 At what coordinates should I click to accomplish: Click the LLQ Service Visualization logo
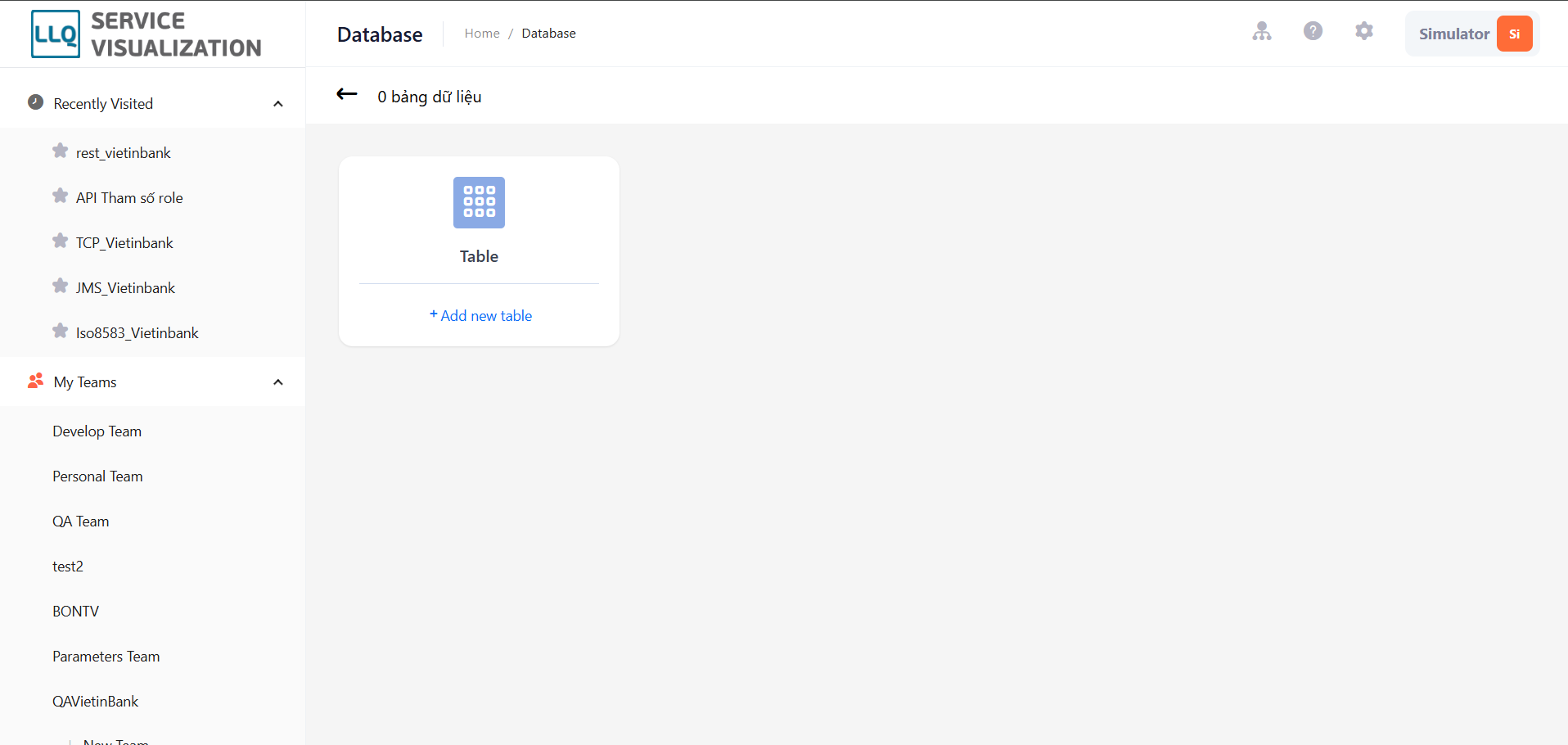tap(146, 34)
